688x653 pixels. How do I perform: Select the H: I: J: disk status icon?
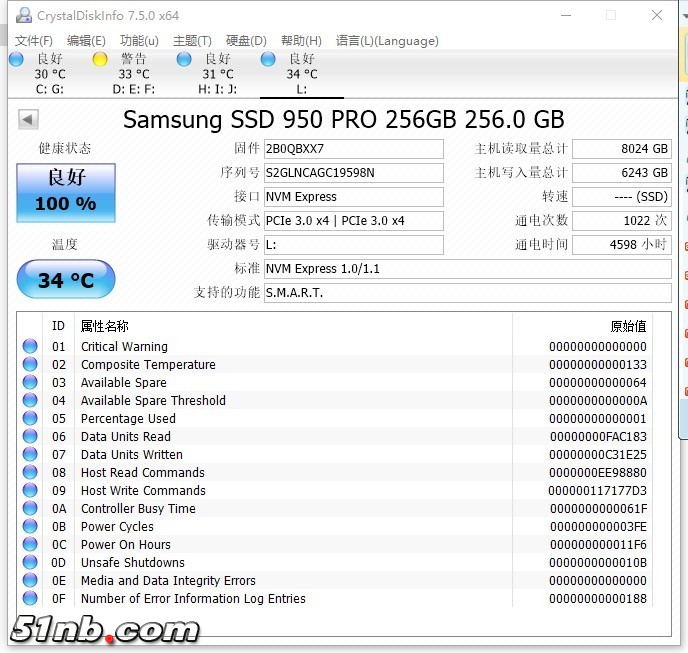(x=184, y=60)
